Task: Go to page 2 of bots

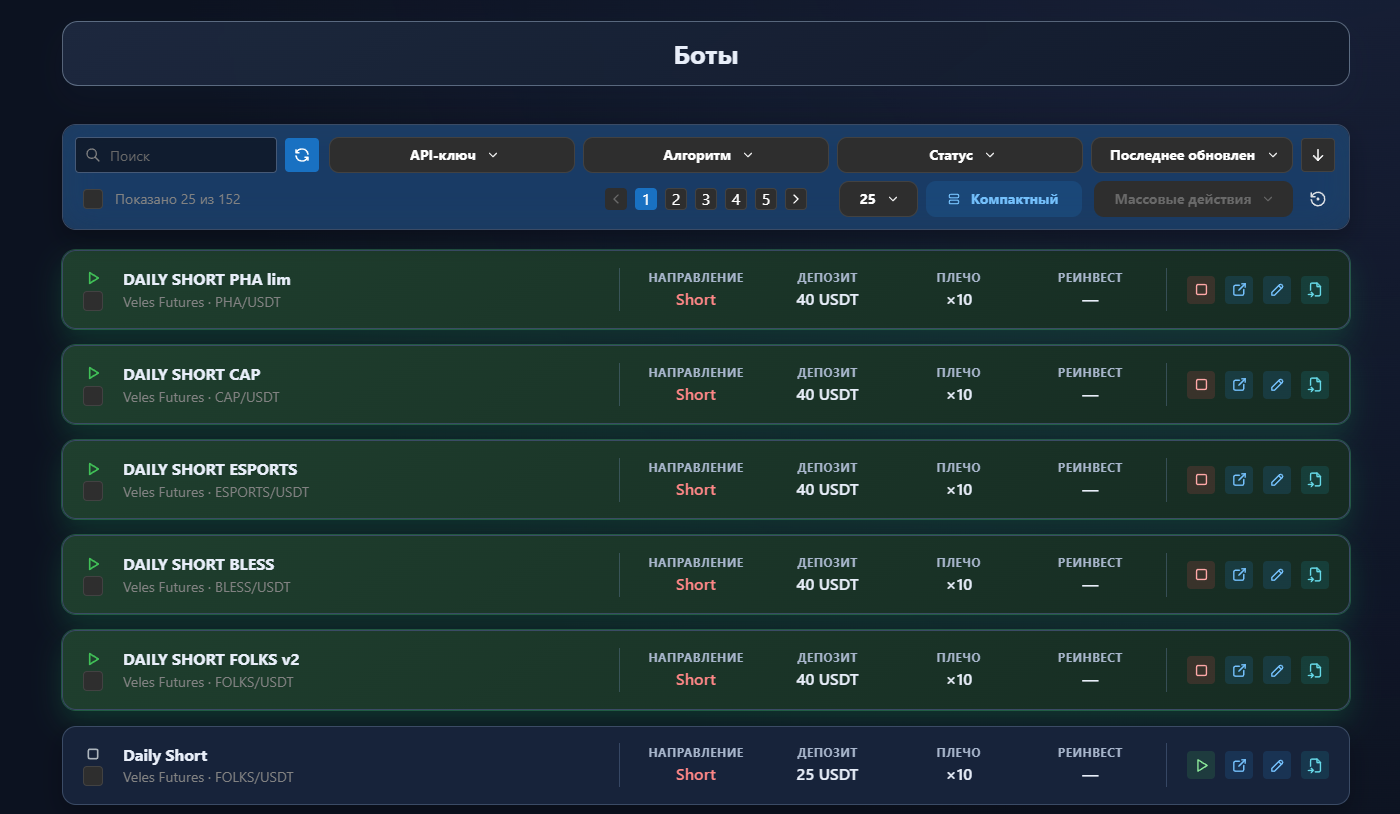Action: tap(676, 199)
